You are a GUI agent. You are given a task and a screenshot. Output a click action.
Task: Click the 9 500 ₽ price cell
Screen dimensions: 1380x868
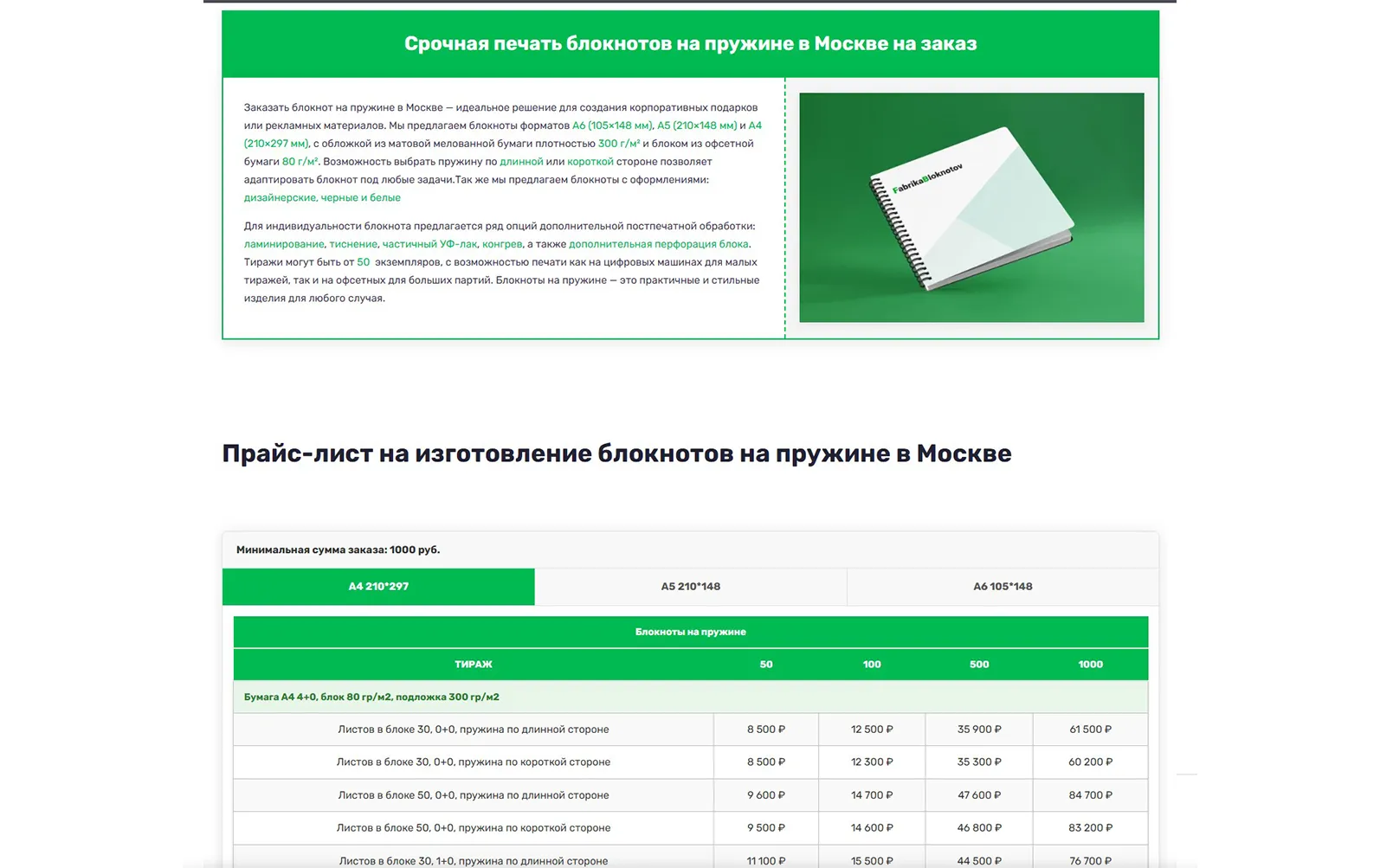pos(766,828)
